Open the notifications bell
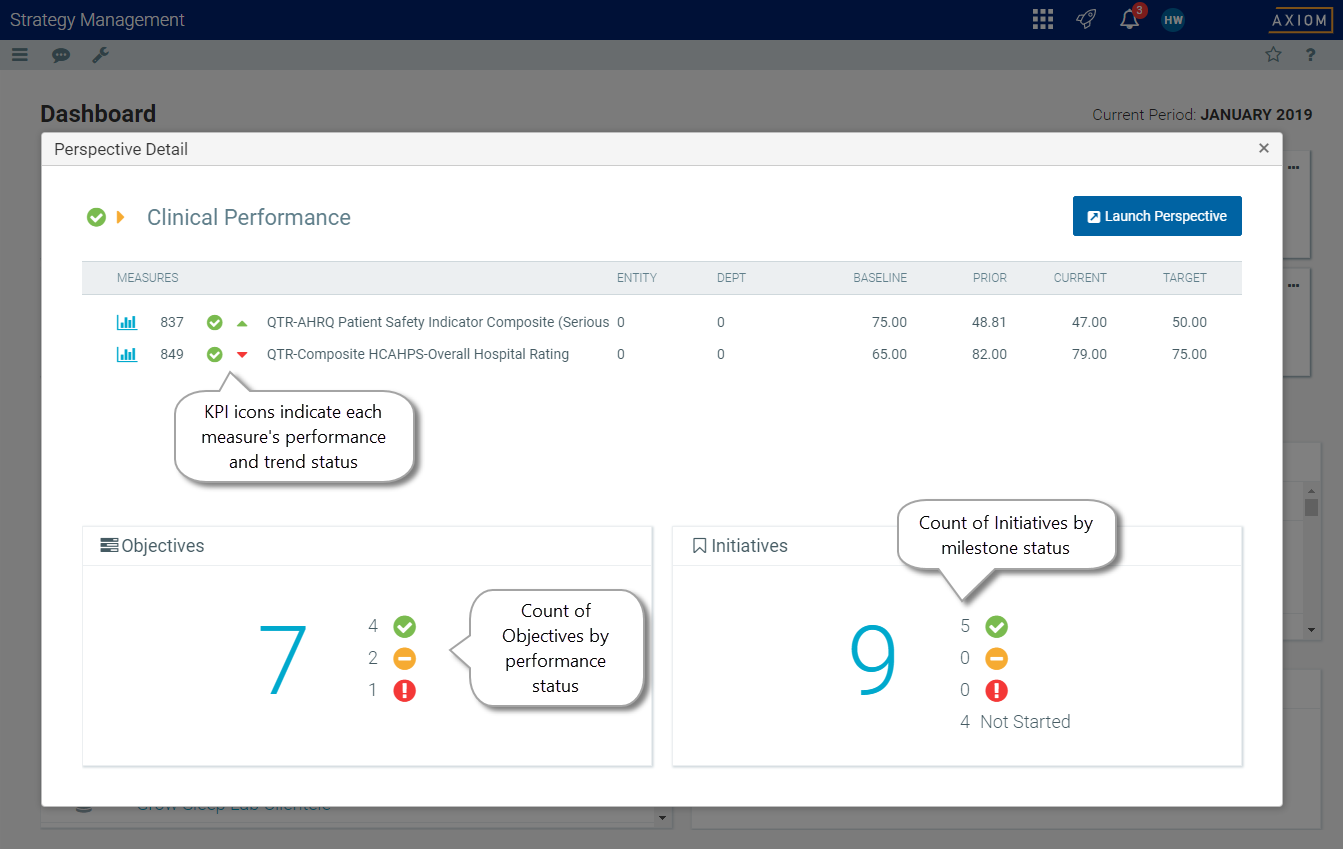The height and width of the screenshot is (849, 1343). (1130, 19)
